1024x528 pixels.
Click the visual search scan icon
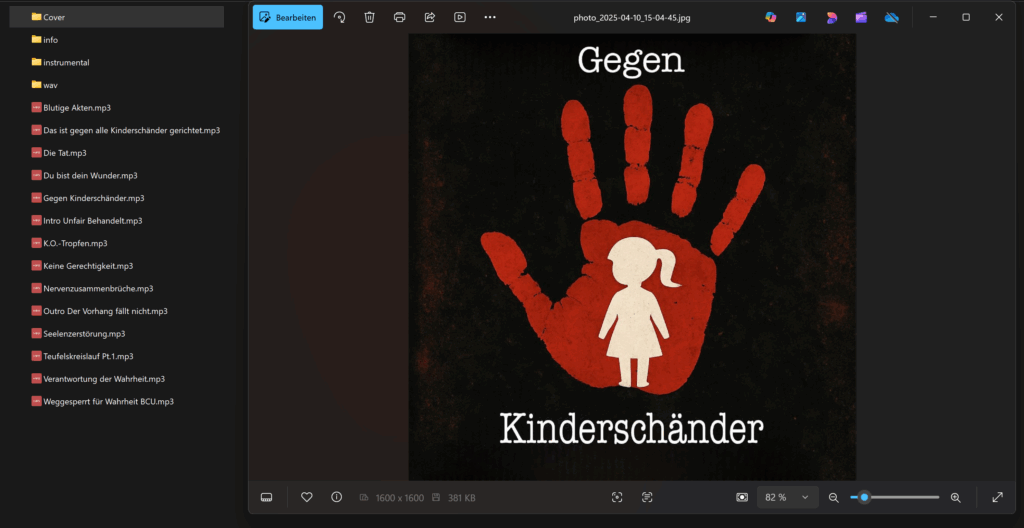617,497
